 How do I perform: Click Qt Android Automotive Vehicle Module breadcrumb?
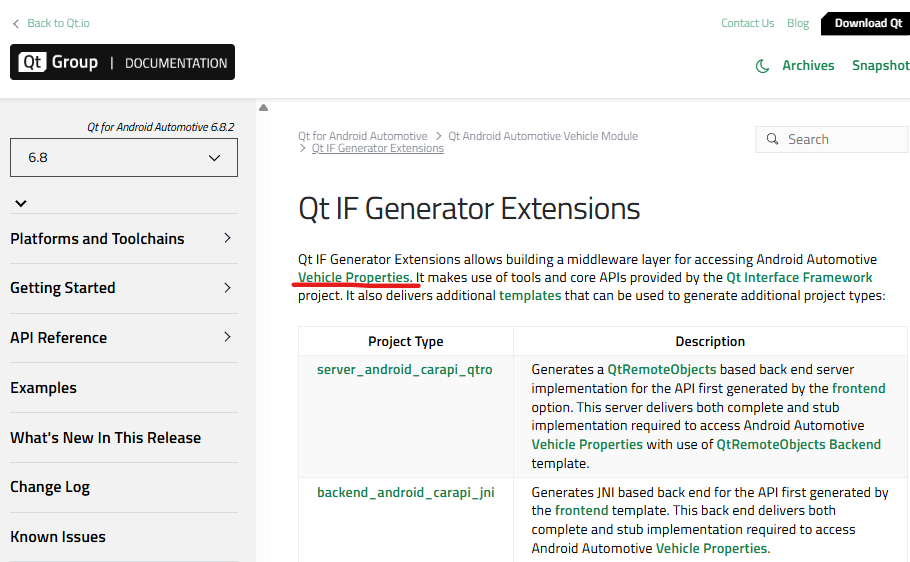click(x=543, y=136)
